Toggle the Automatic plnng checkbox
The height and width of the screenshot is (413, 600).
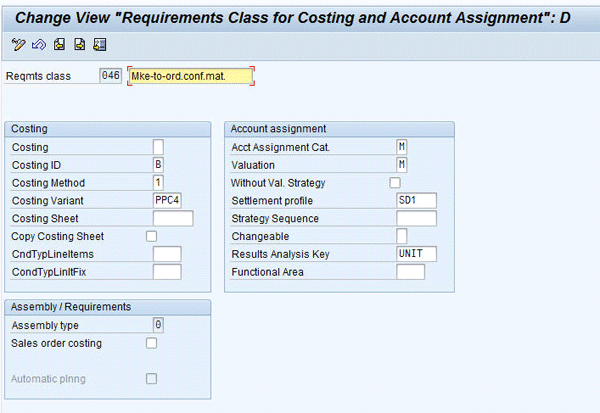(152, 378)
